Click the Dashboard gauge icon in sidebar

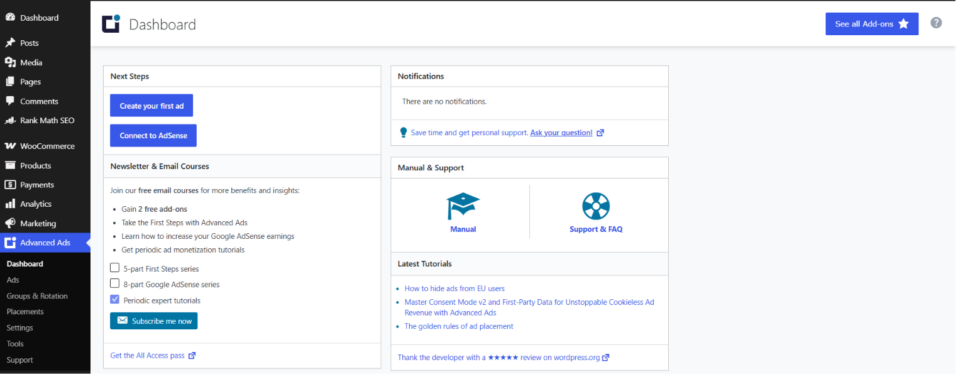tap(10, 18)
